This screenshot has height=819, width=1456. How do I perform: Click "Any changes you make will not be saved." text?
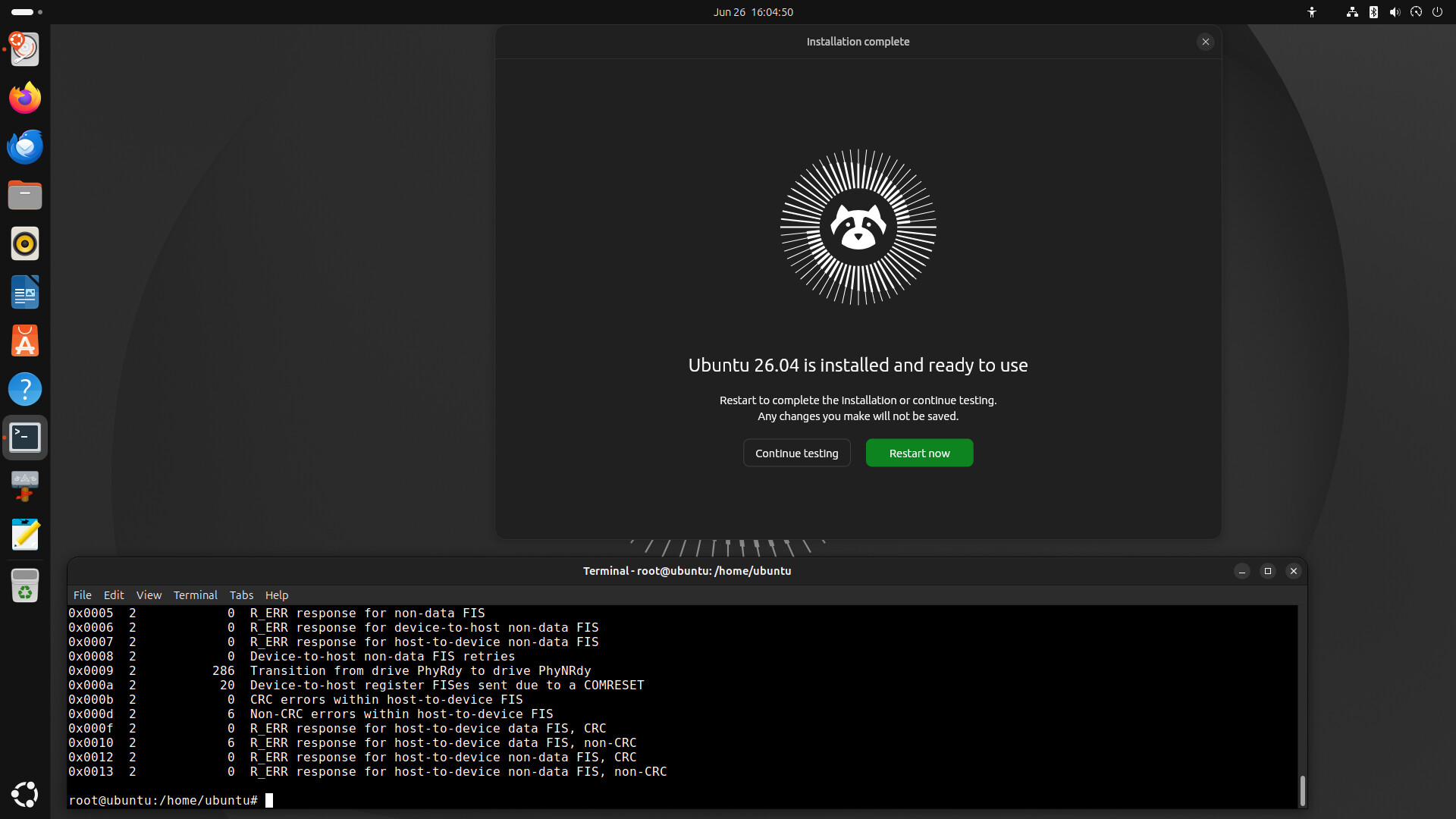[x=858, y=416]
